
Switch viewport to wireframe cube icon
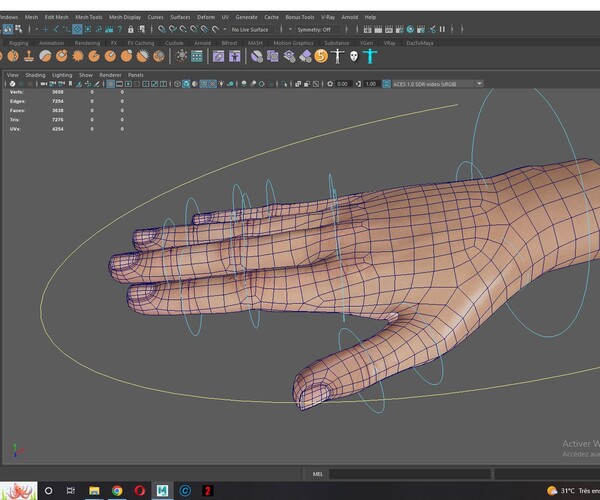[177, 84]
